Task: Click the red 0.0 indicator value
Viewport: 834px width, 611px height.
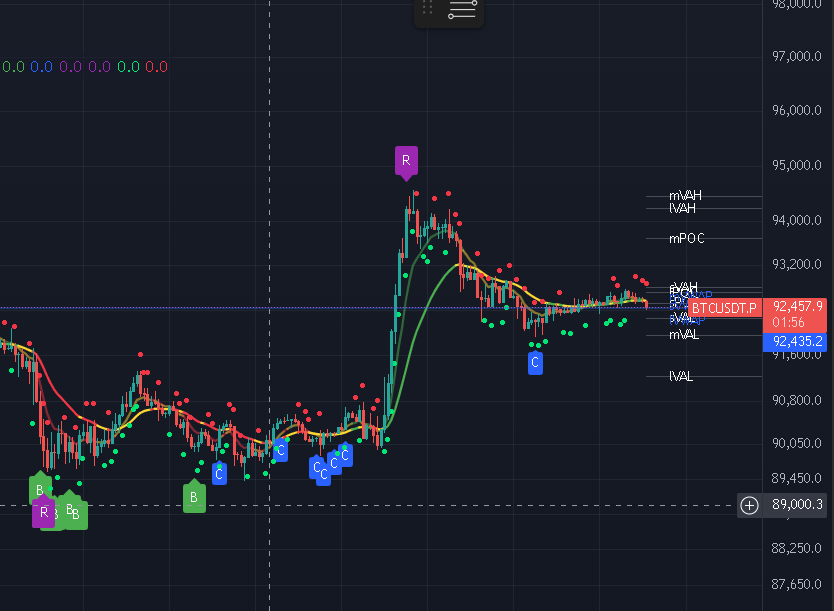Action: click(156, 67)
